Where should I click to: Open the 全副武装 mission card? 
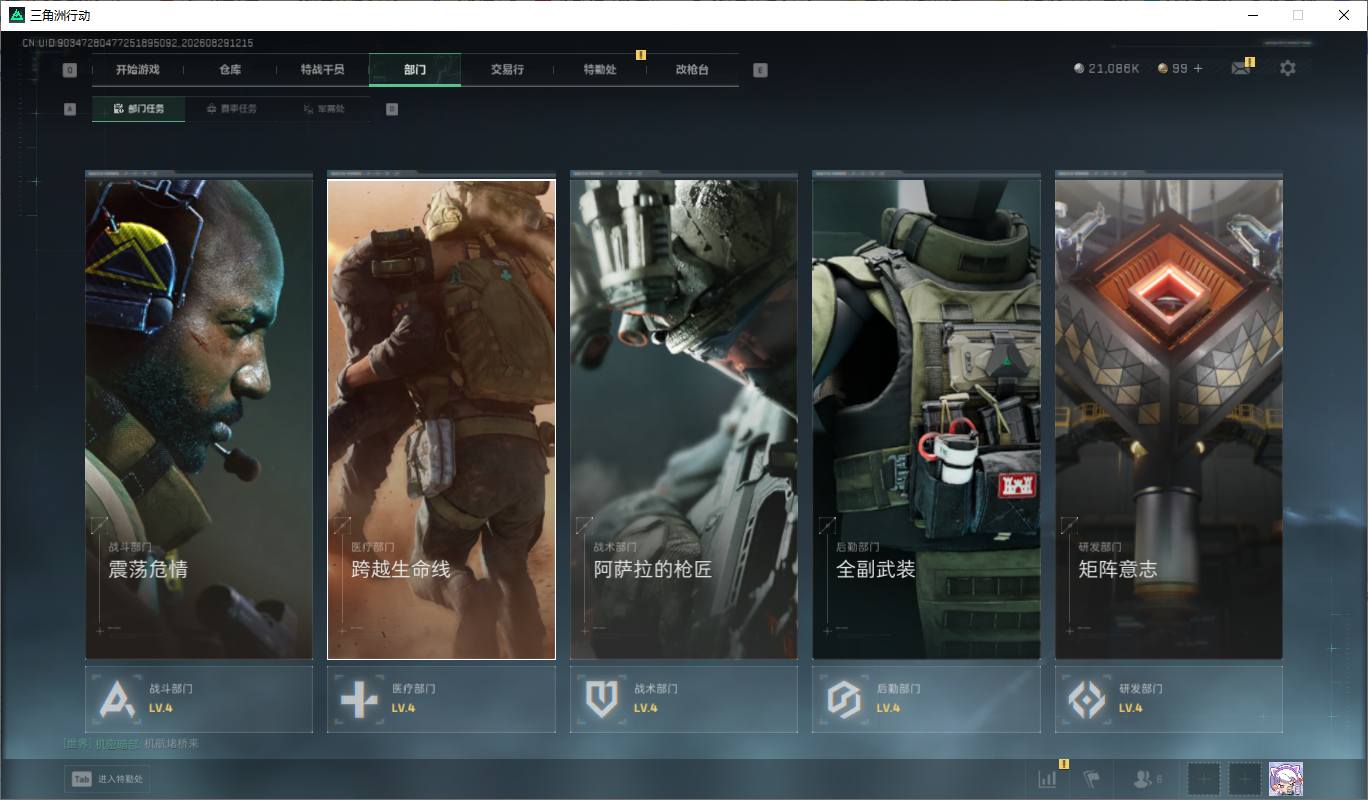[926, 419]
